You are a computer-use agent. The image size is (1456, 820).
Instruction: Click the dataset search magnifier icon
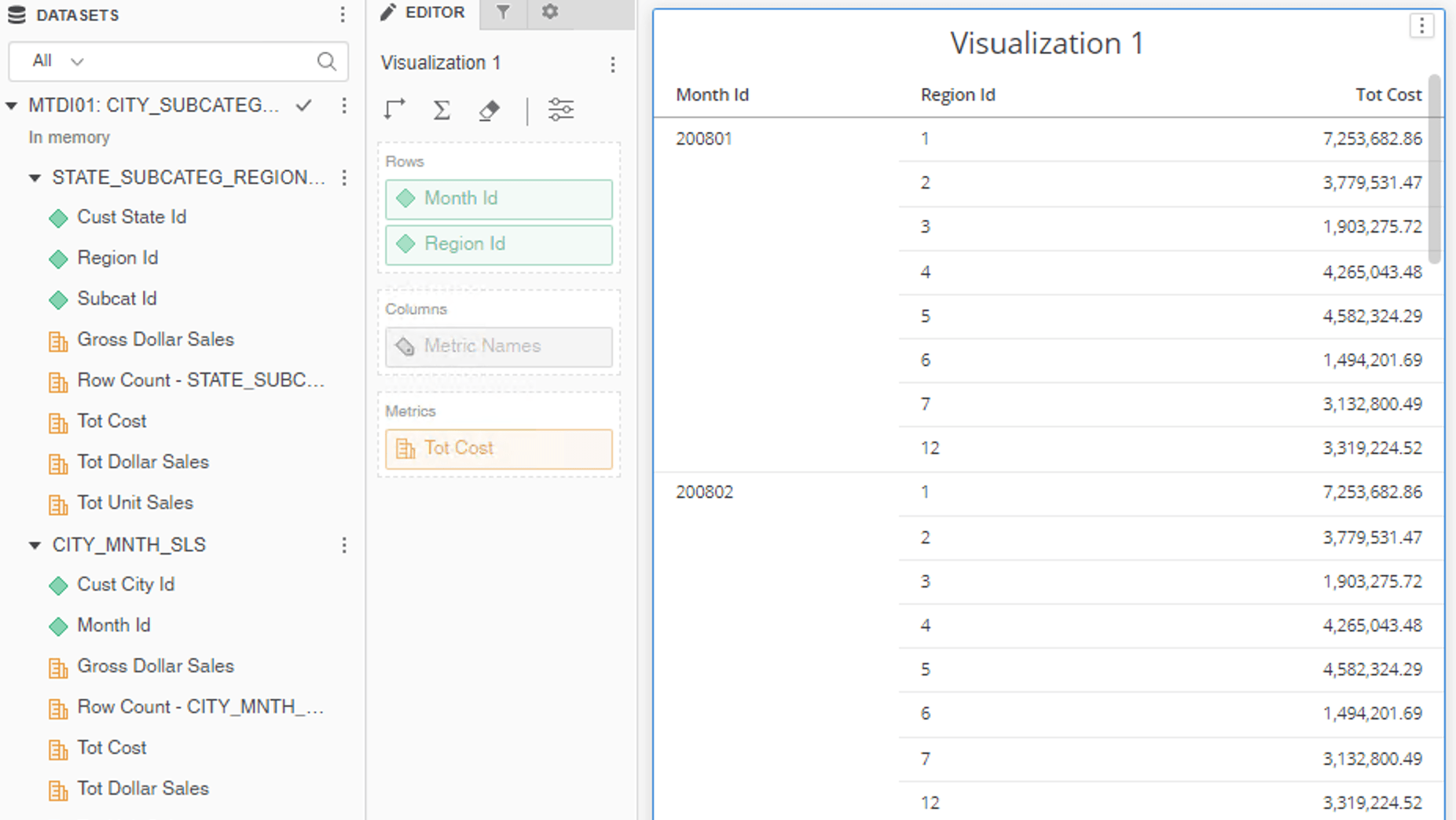tap(327, 61)
